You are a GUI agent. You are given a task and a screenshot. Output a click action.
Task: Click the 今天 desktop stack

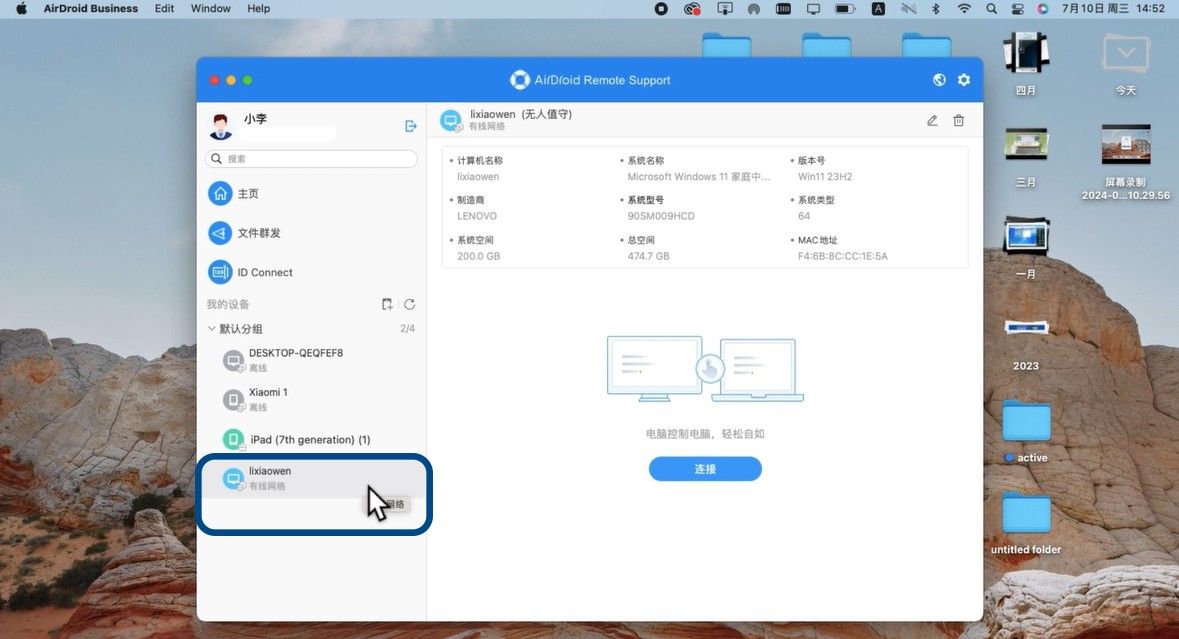[x=1126, y=63]
